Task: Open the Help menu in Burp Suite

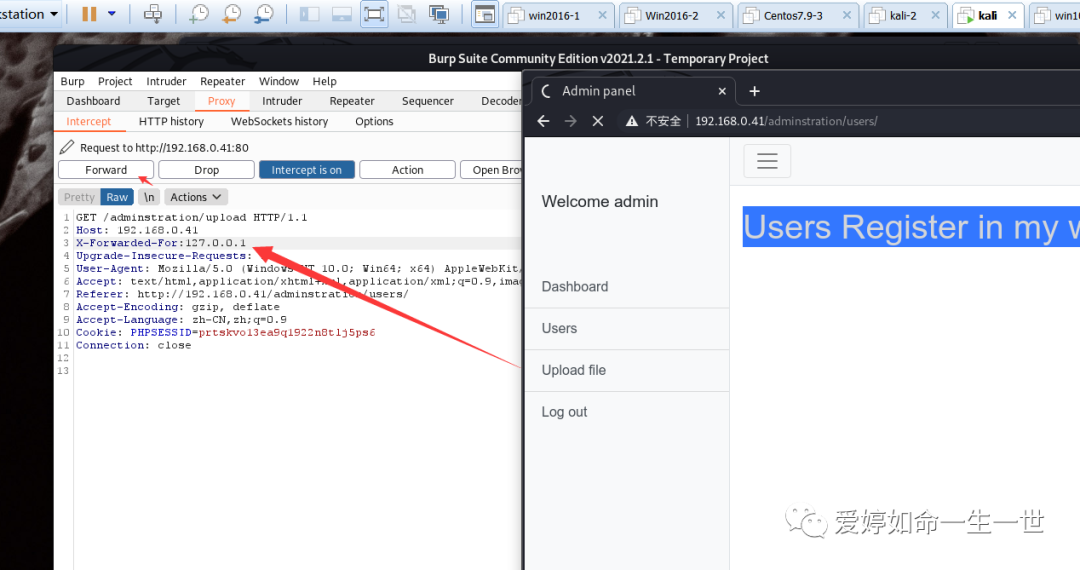Action: (324, 81)
